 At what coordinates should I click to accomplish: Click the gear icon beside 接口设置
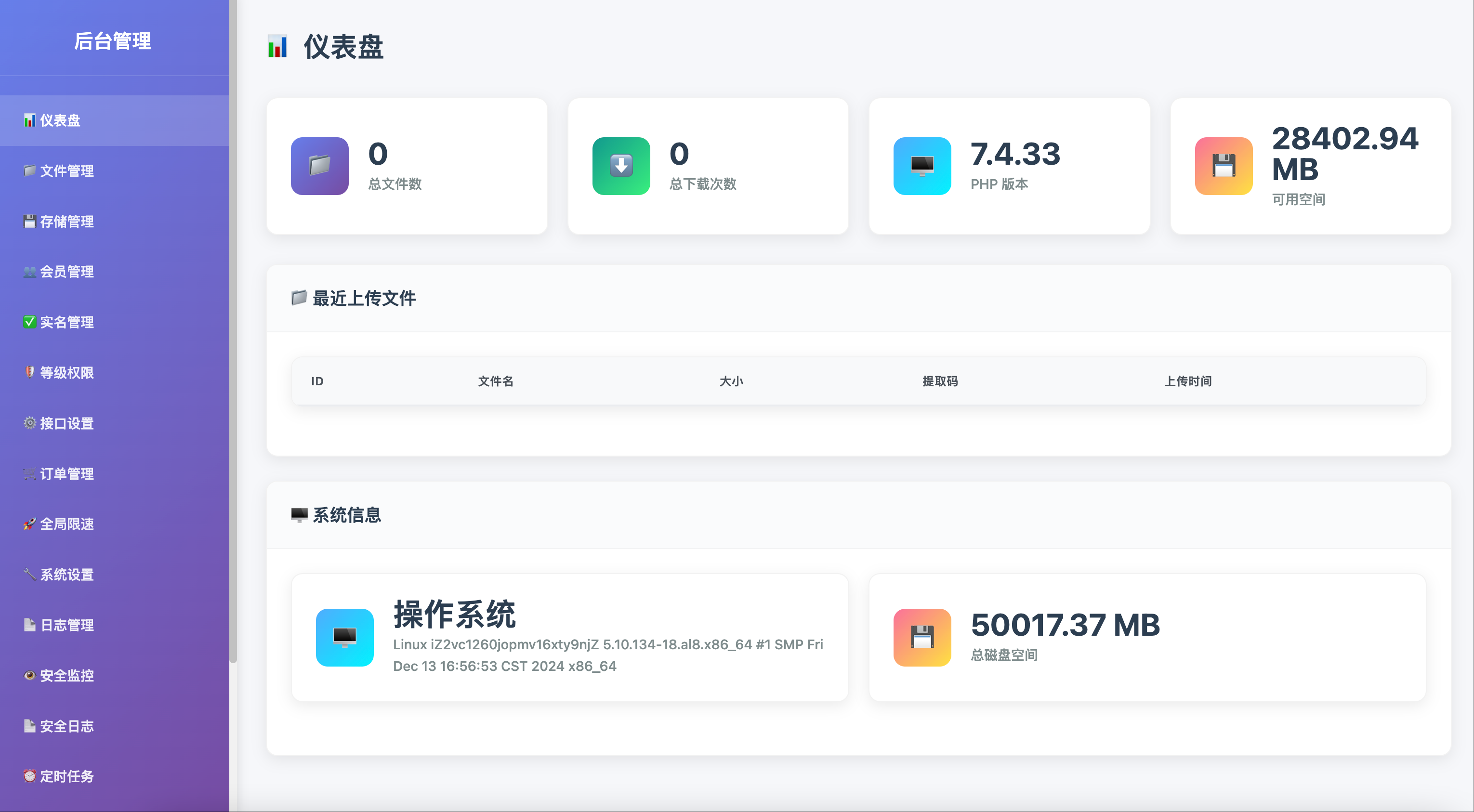(x=30, y=423)
